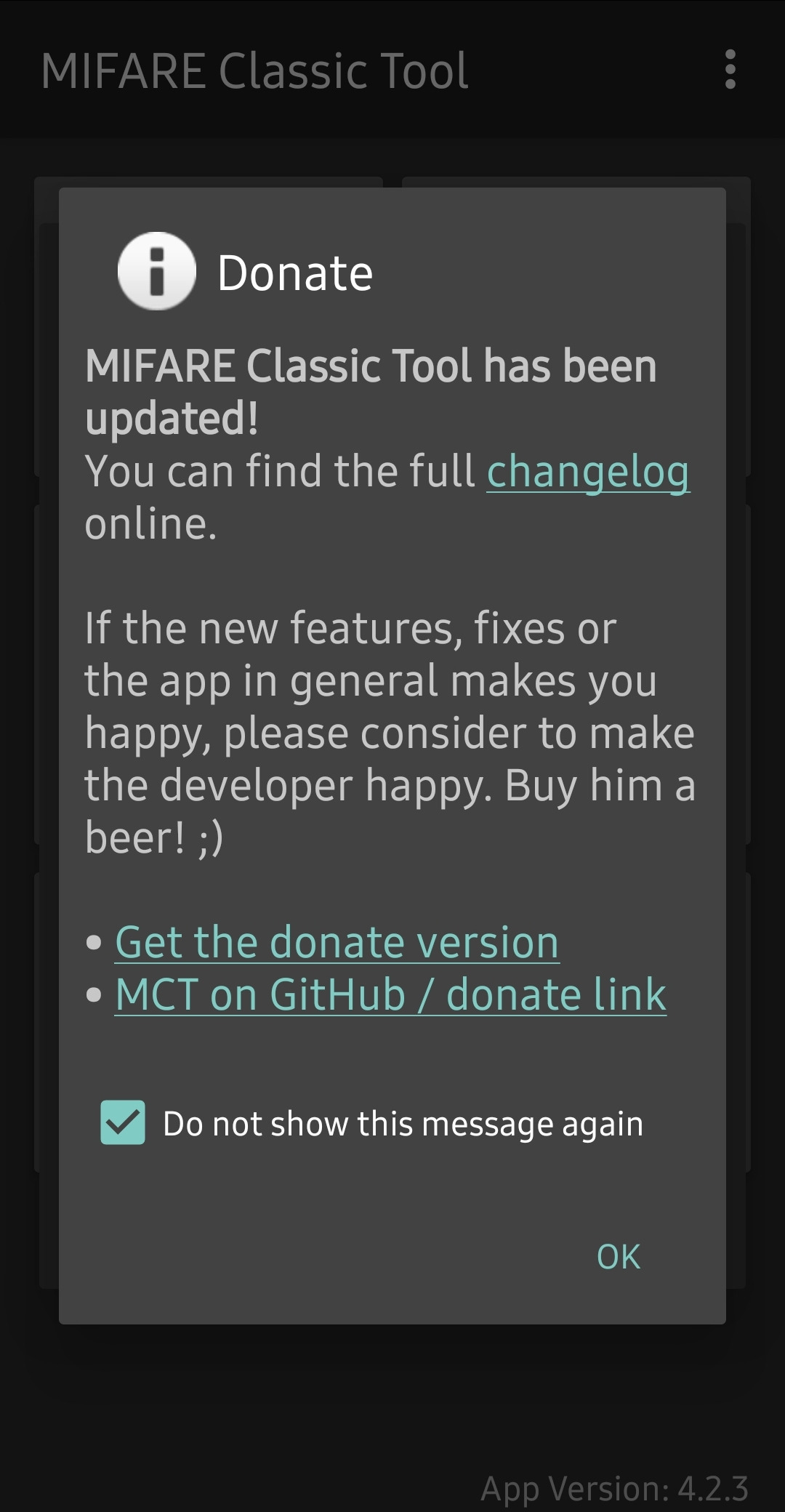
Task: Tap the Donate dialog title
Action: [x=295, y=273]
